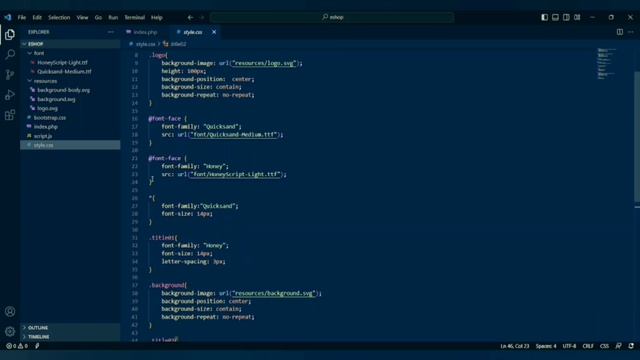Open the File menu
Viewport: 640px width, 360px height.
pos(22,17)
